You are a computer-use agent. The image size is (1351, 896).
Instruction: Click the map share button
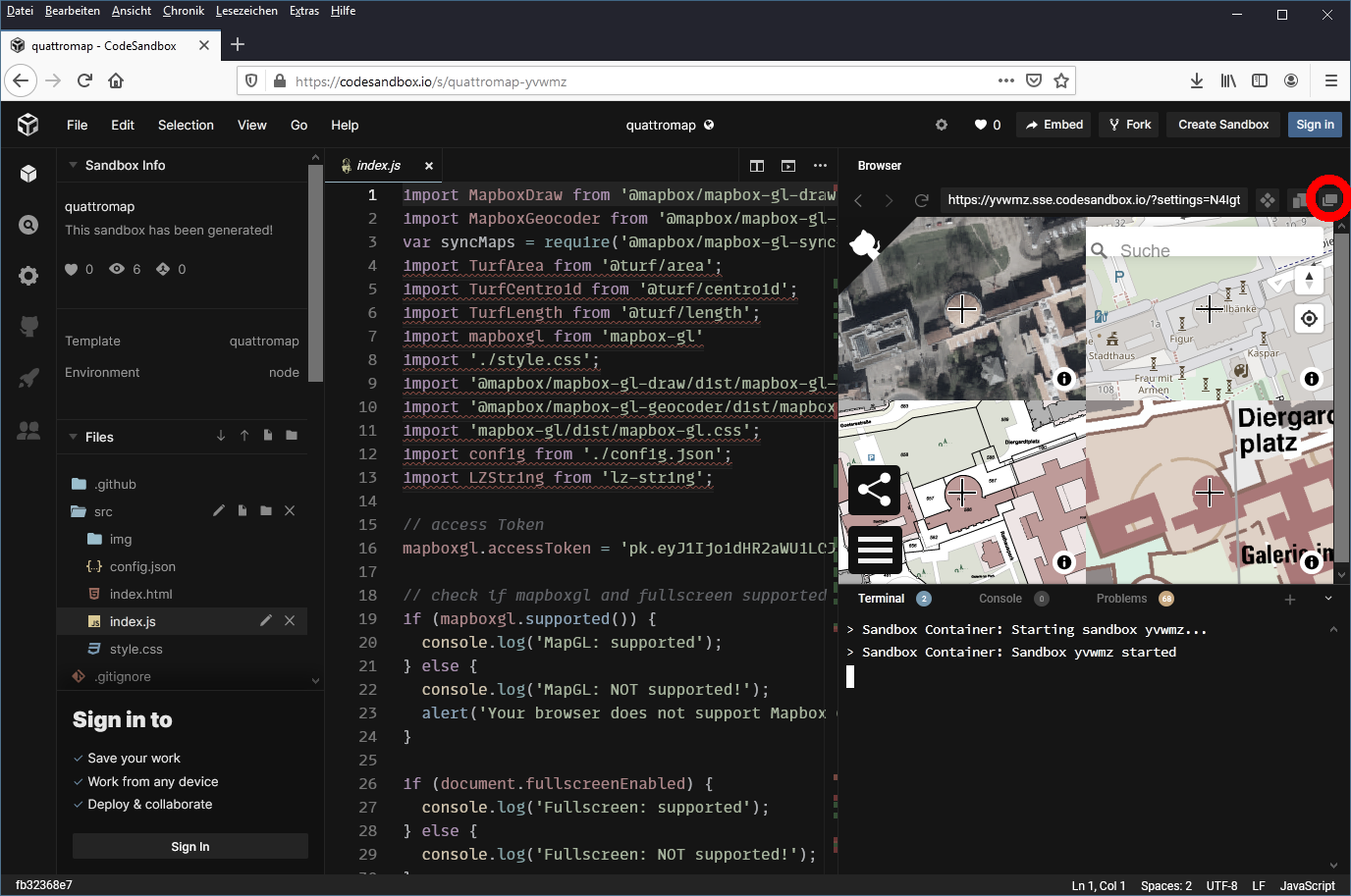tap(874, 490)
